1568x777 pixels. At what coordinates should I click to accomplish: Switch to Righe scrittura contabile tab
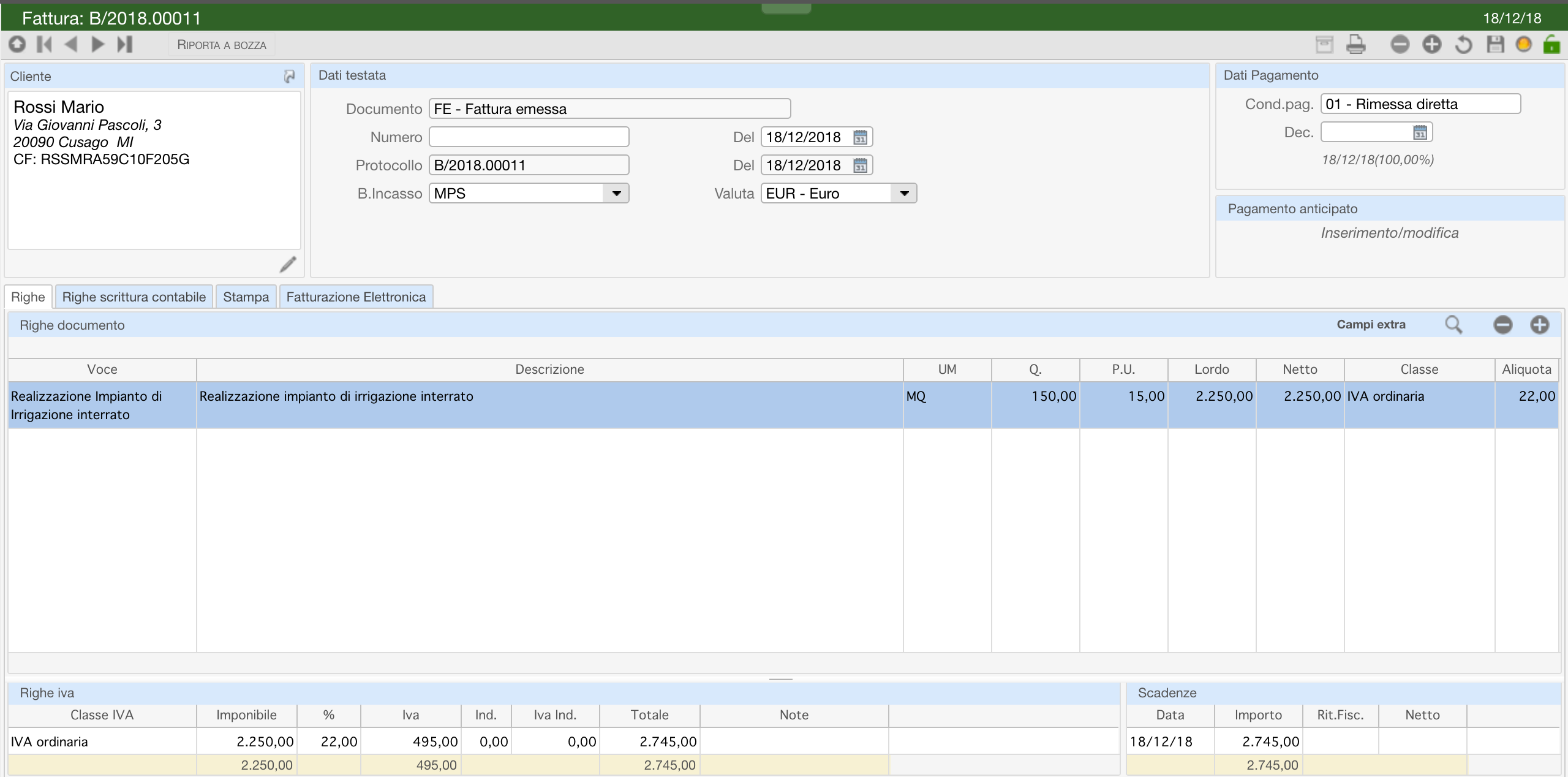134,297
